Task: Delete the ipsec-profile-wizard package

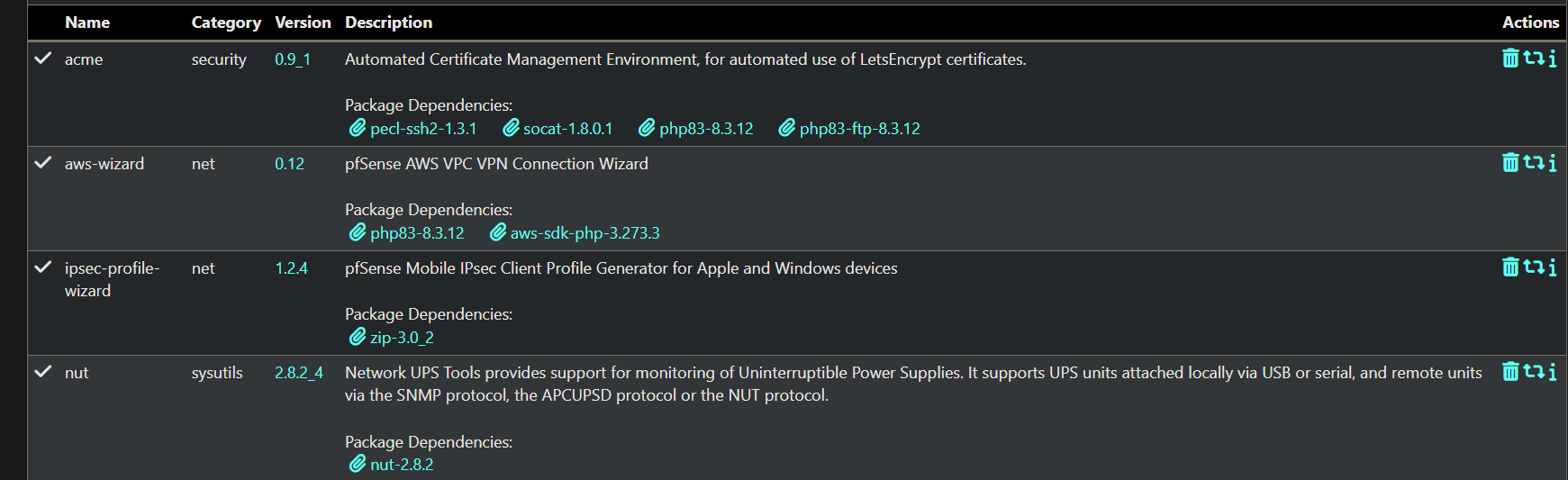Action: (1510, 267)
